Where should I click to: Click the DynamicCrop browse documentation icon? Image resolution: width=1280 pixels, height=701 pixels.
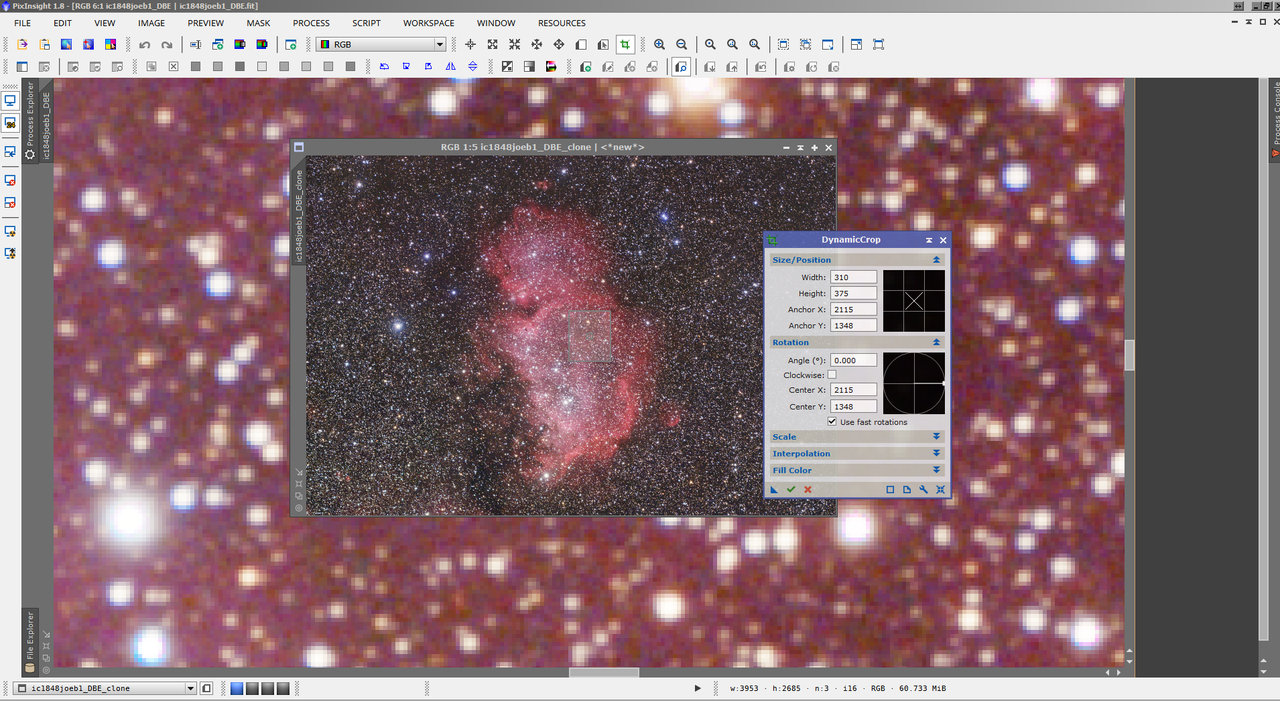[x=907, y=489]
